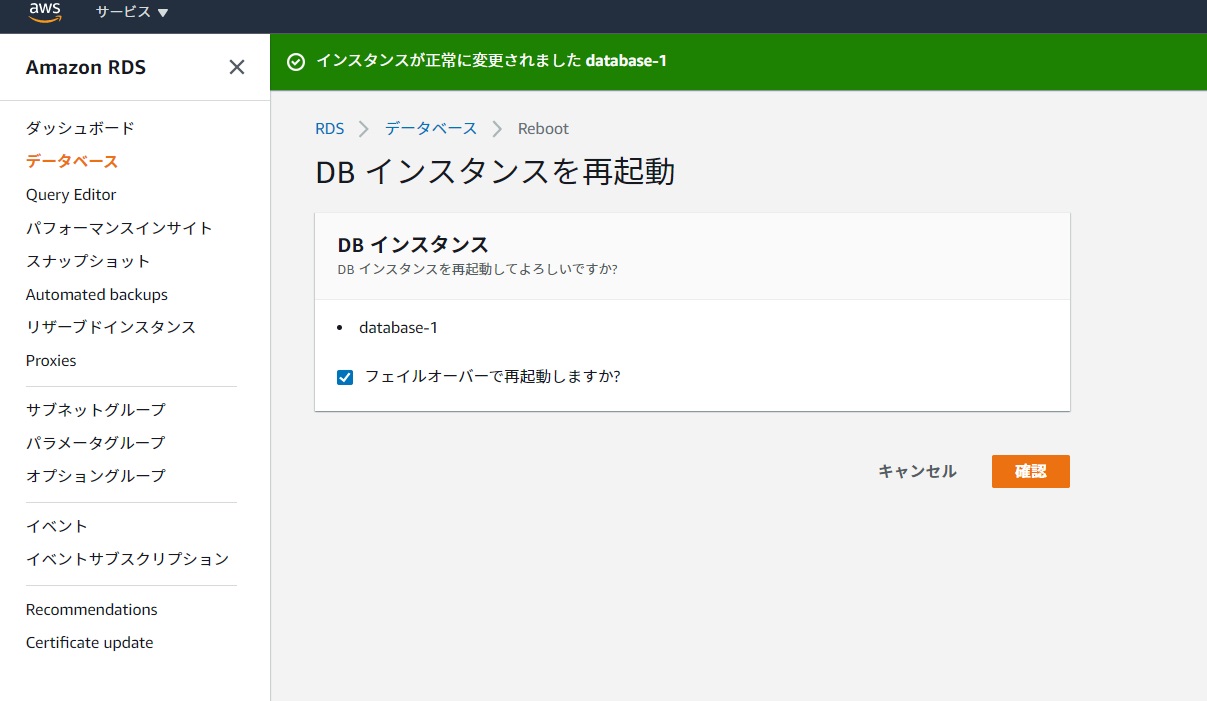Go to パフォーマンスインサイト
This screenshot has height=701, width=1207.
pyautogui.click(x=119, y=228)
